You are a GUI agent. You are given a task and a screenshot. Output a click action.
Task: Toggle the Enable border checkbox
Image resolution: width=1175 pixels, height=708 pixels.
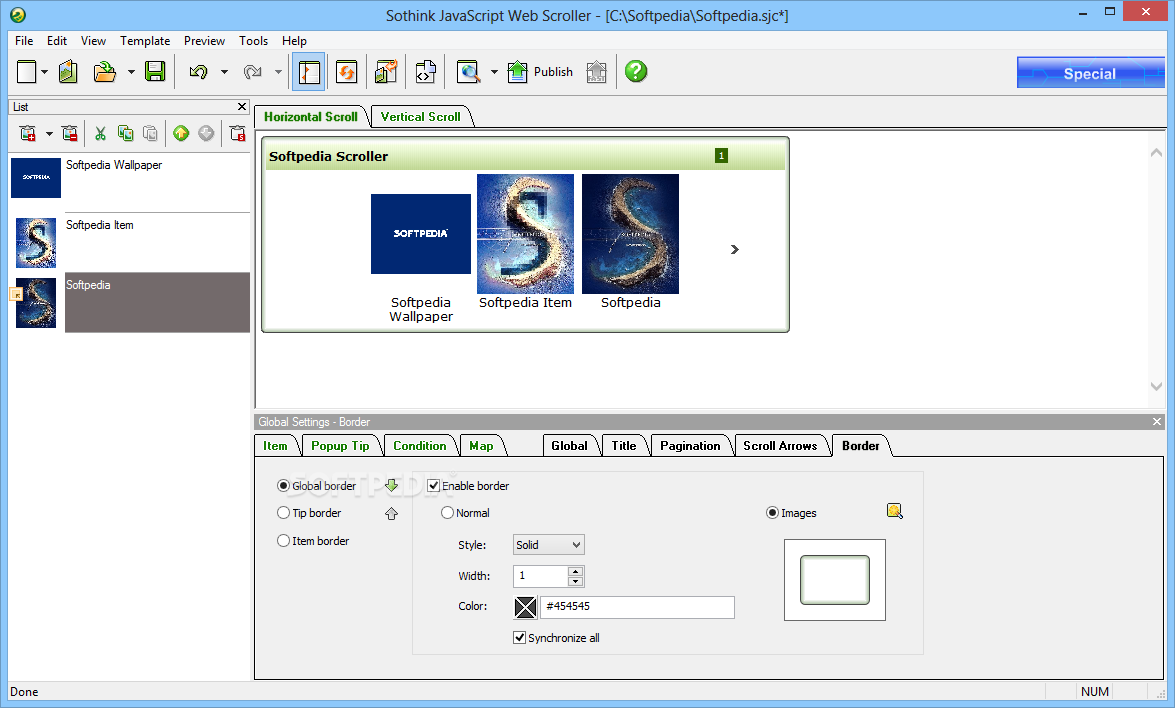433,485
